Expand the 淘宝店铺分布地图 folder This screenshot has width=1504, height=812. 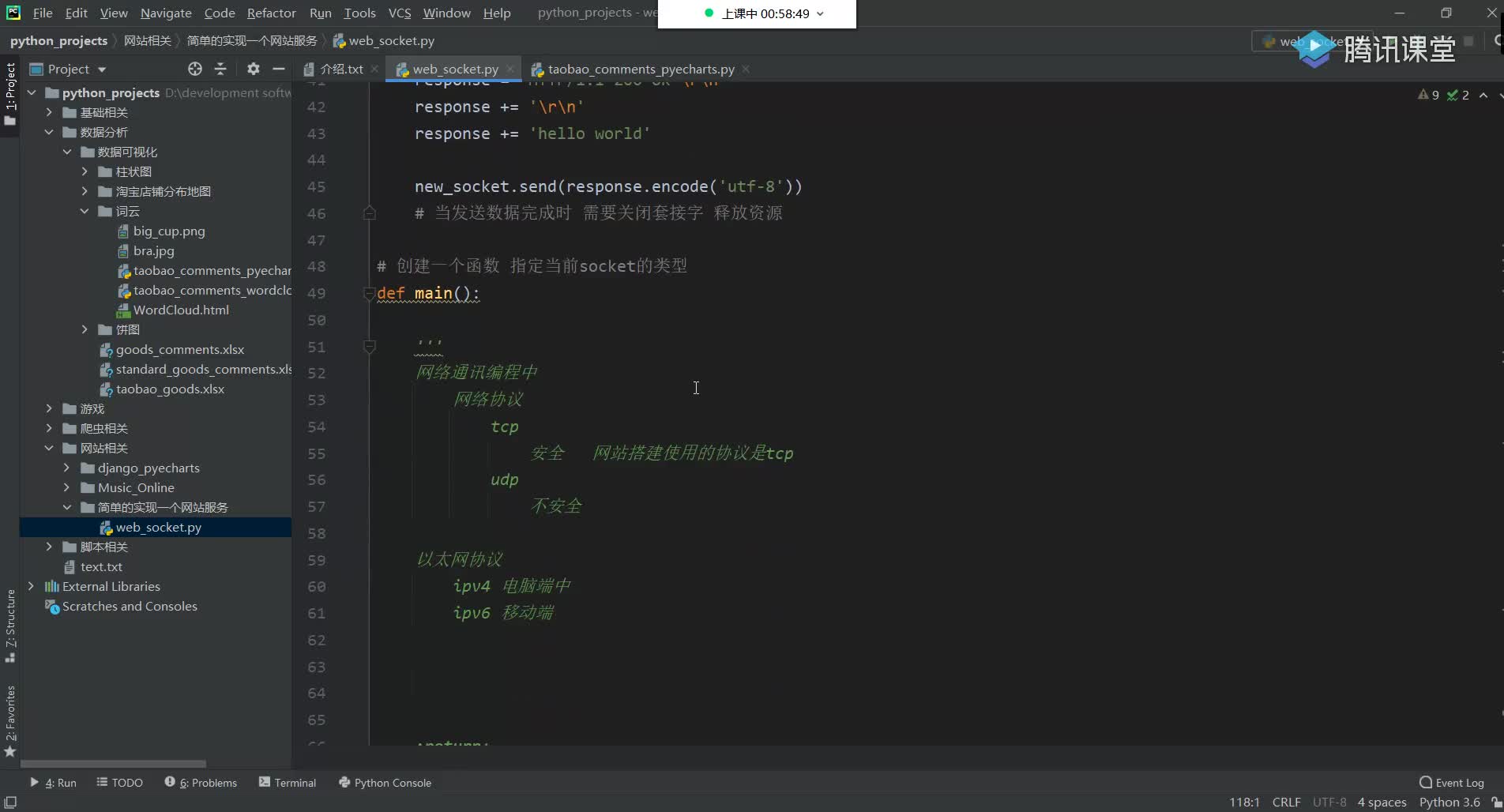pyautogui.click(x=85, y=191)
